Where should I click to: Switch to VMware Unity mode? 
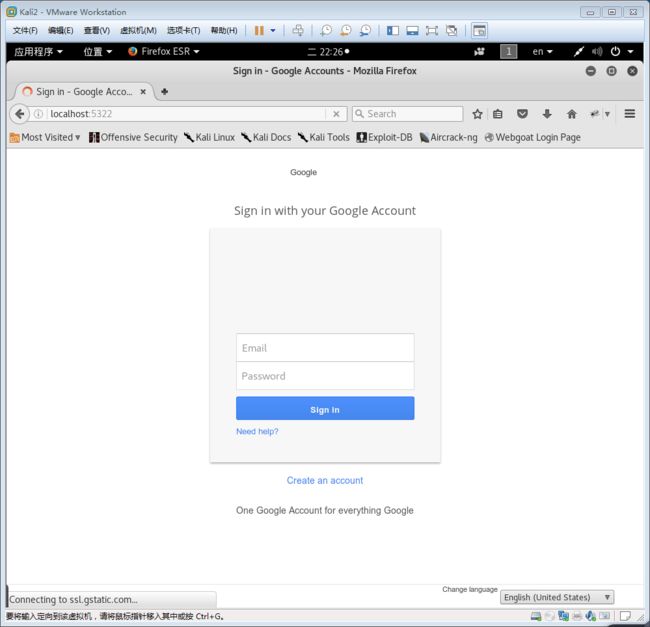pos(451,31)
